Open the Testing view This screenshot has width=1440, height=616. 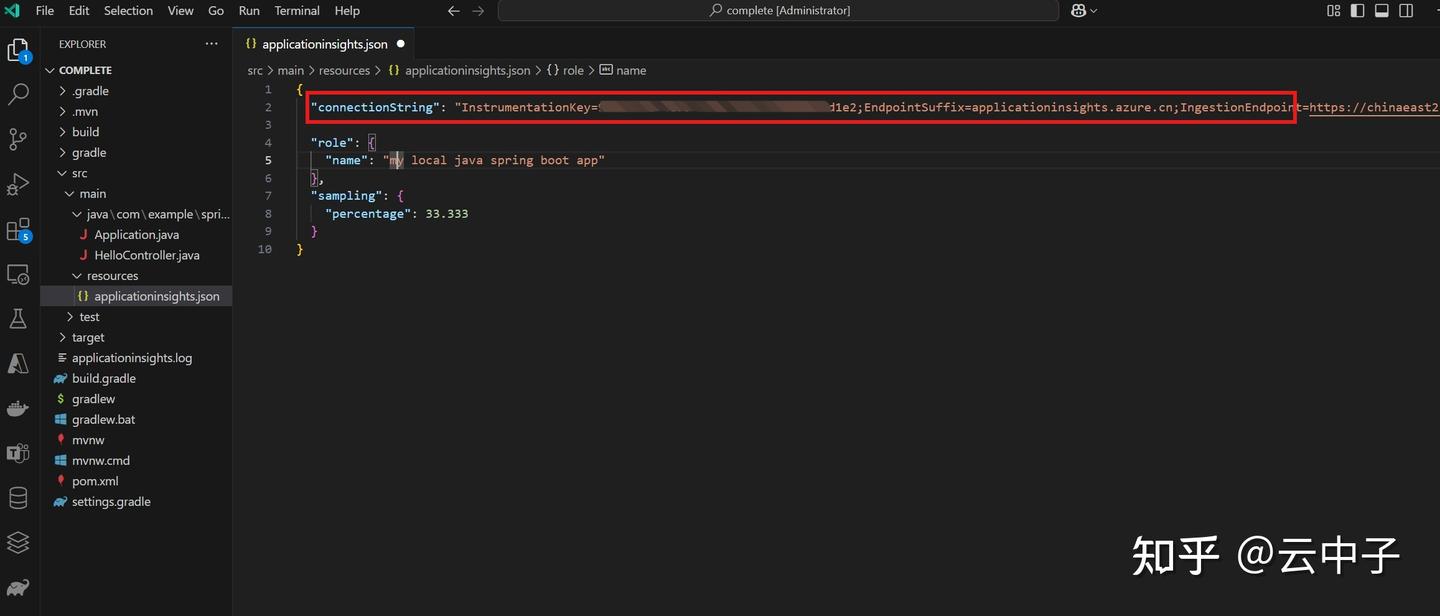pyautogui.click(x=18, y=318)
